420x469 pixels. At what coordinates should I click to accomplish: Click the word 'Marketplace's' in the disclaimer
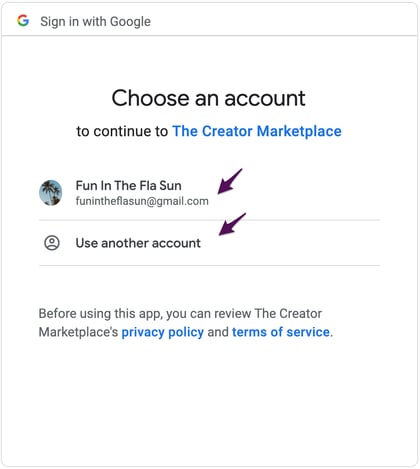click(78, 332)
